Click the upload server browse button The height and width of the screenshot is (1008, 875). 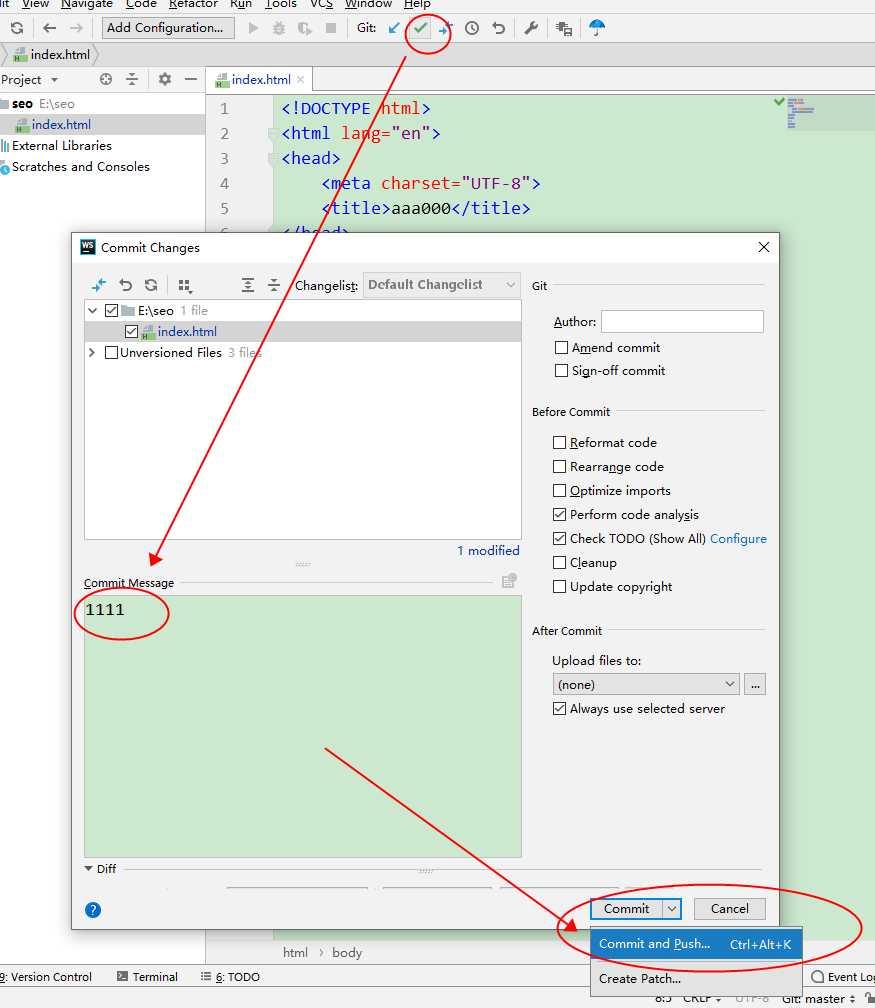(755, 685)
